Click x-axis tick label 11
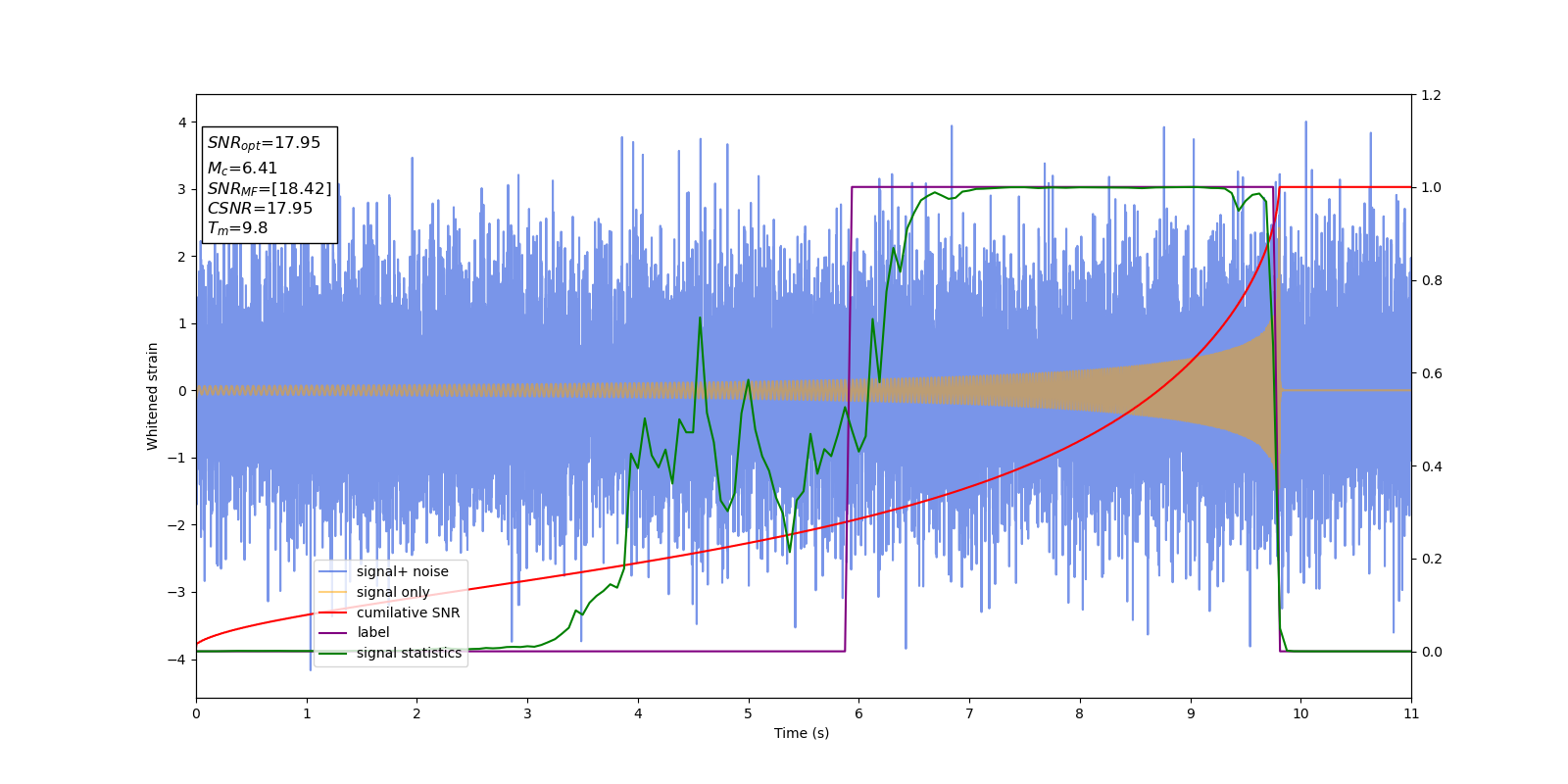The width and height of the screenshot is (1568, 784). [1411, 713]
